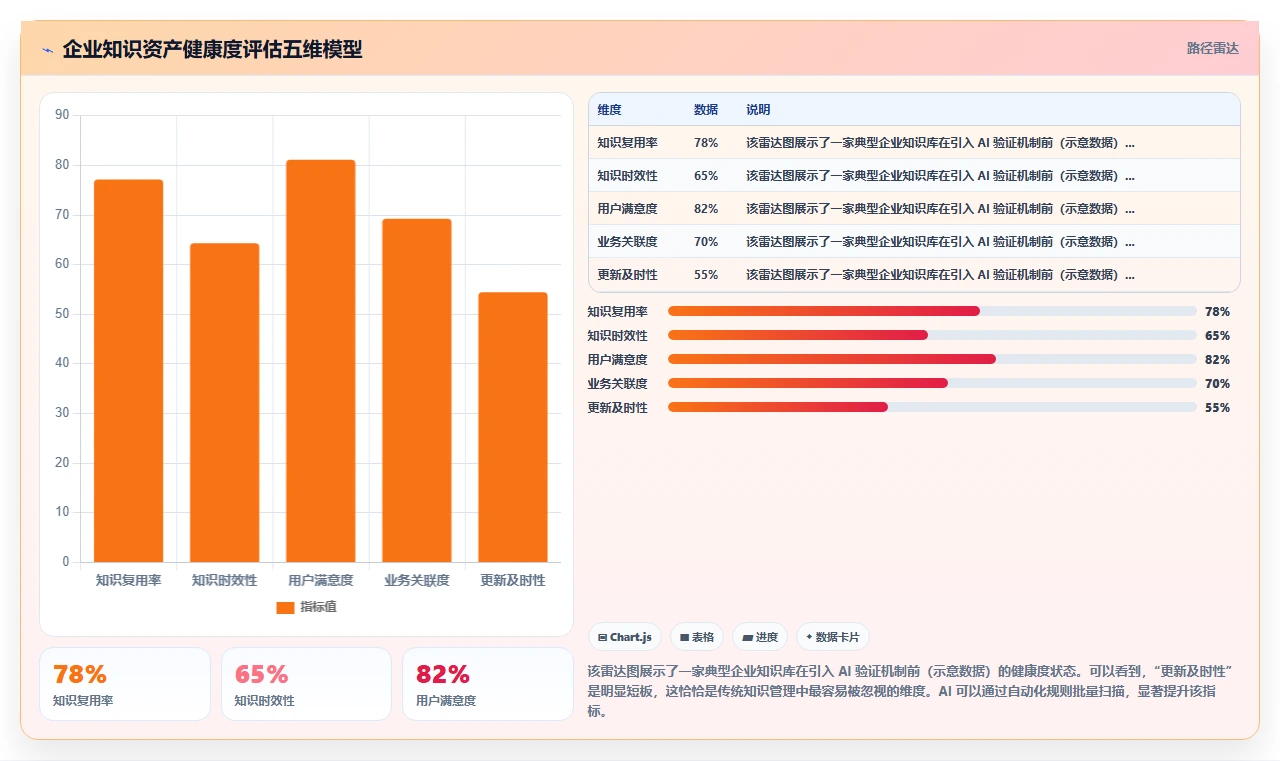Click the 用户满意度 bar in the chart
1280x761 pixels.
pos(321,361)
